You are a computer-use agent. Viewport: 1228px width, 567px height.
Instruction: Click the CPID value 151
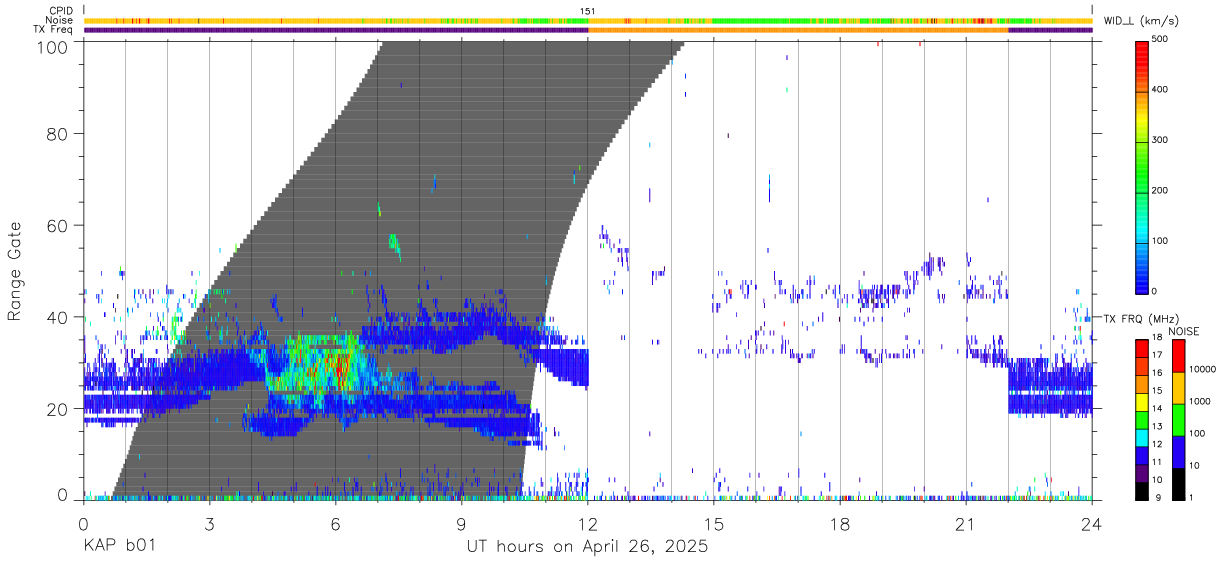pyautogui.click(x=588, y=11)
